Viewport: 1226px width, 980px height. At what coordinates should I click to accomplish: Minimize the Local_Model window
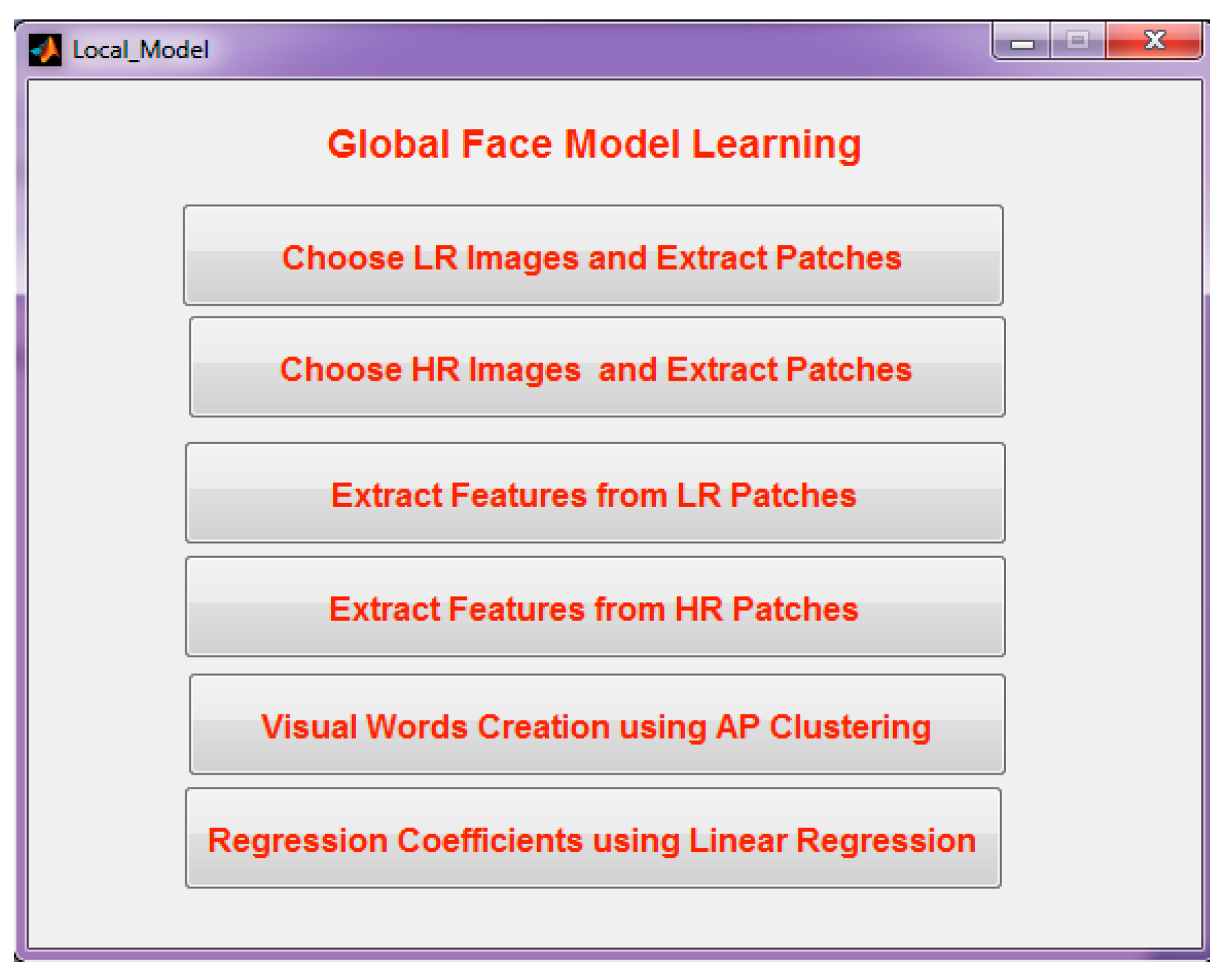[x=1021, y=43]
